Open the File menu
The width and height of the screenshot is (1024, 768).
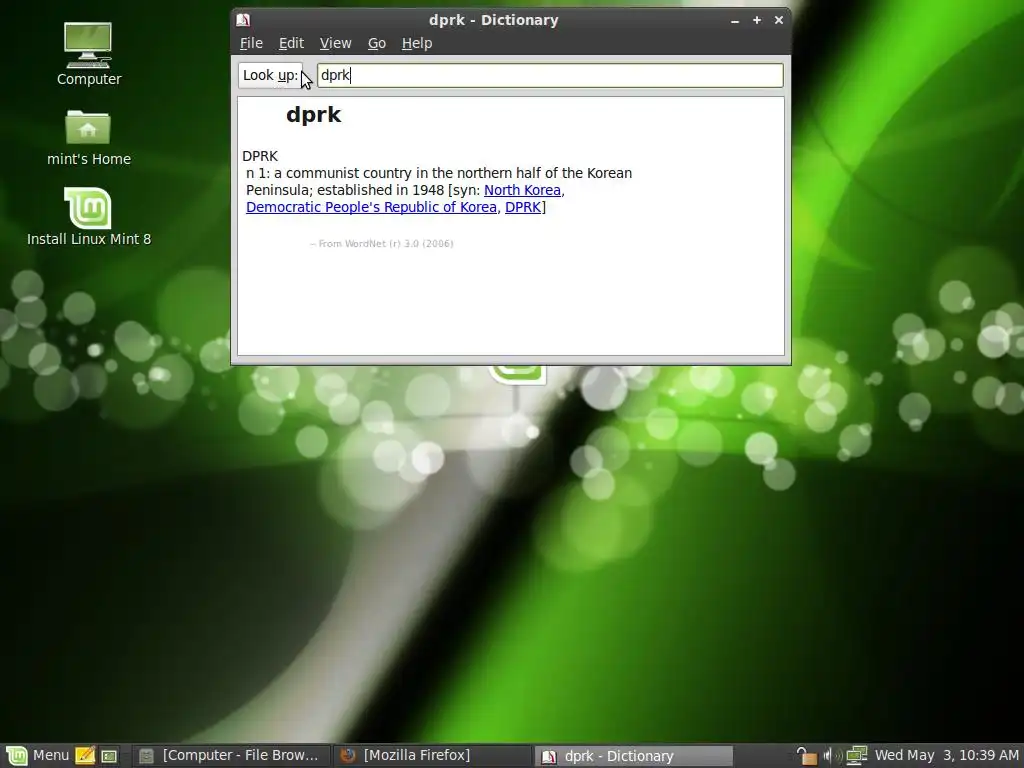pyautogui.click(x=251, y=43)
